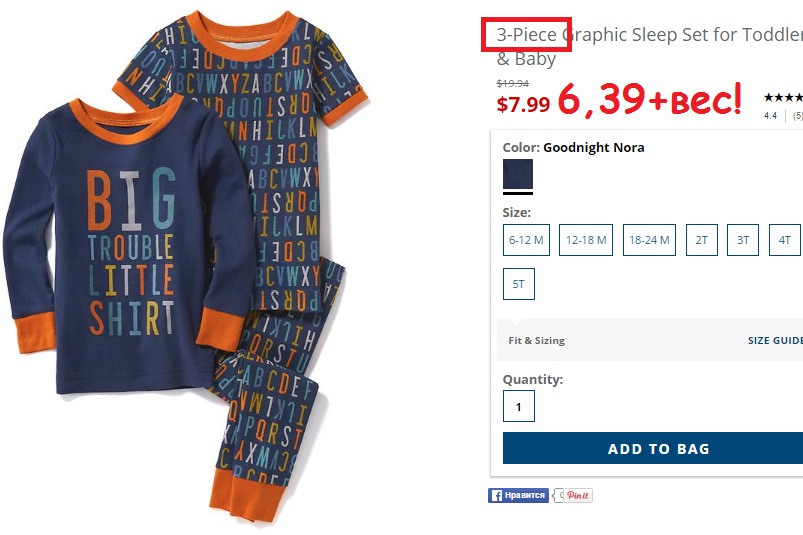
Task: Pick the 5T size box
Action: point(518,284)
